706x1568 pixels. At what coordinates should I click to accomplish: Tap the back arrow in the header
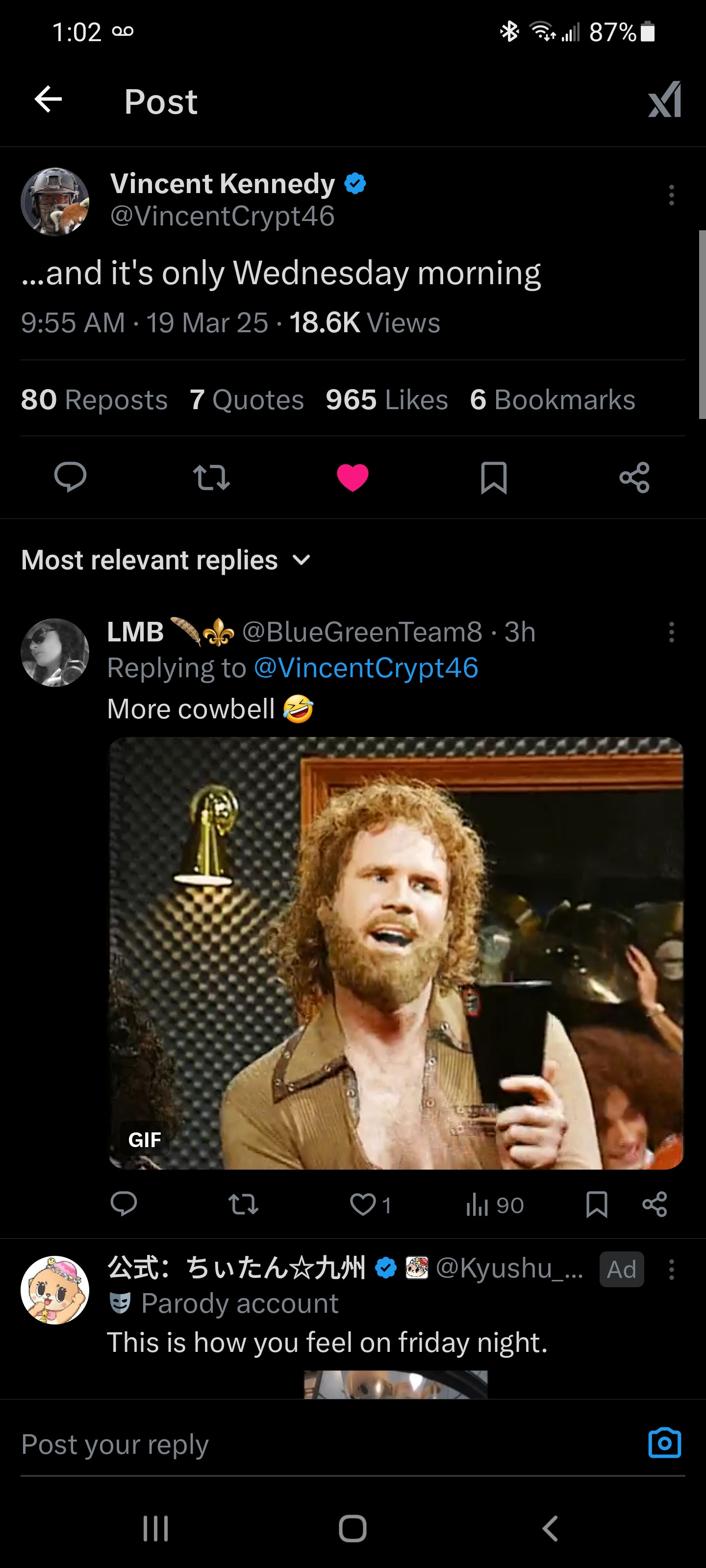click(x=49, y=100)
